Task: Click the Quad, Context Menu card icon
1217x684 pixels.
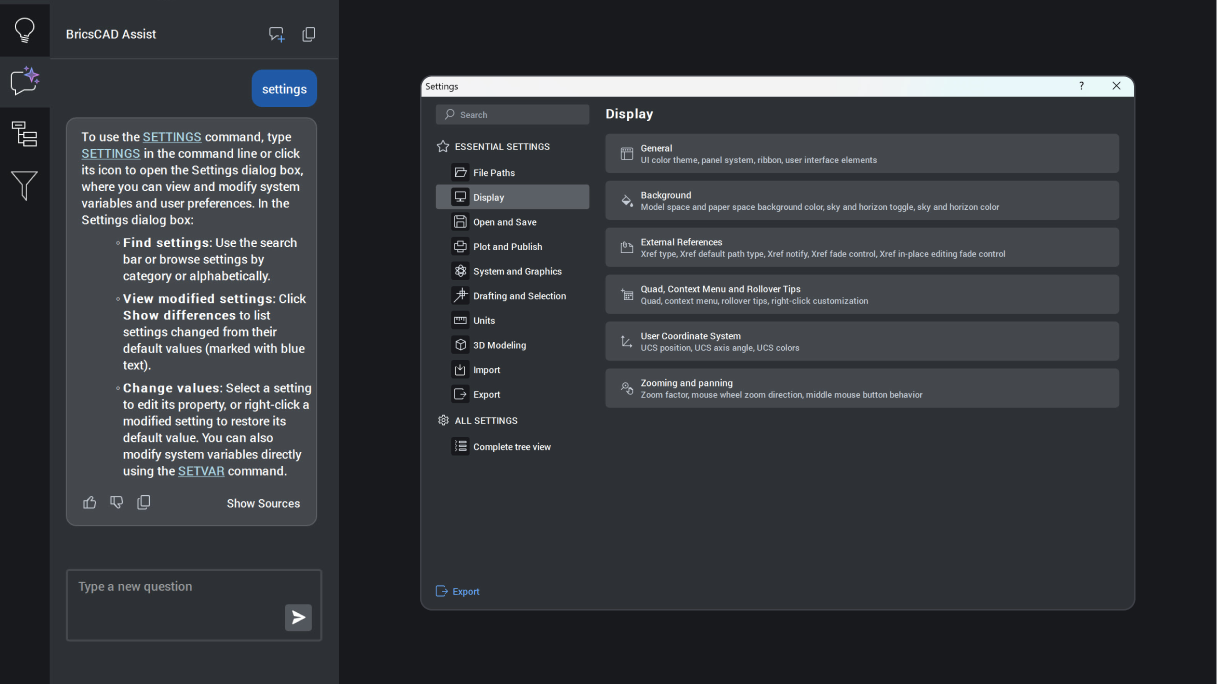Action: click(x=627, y=295)
